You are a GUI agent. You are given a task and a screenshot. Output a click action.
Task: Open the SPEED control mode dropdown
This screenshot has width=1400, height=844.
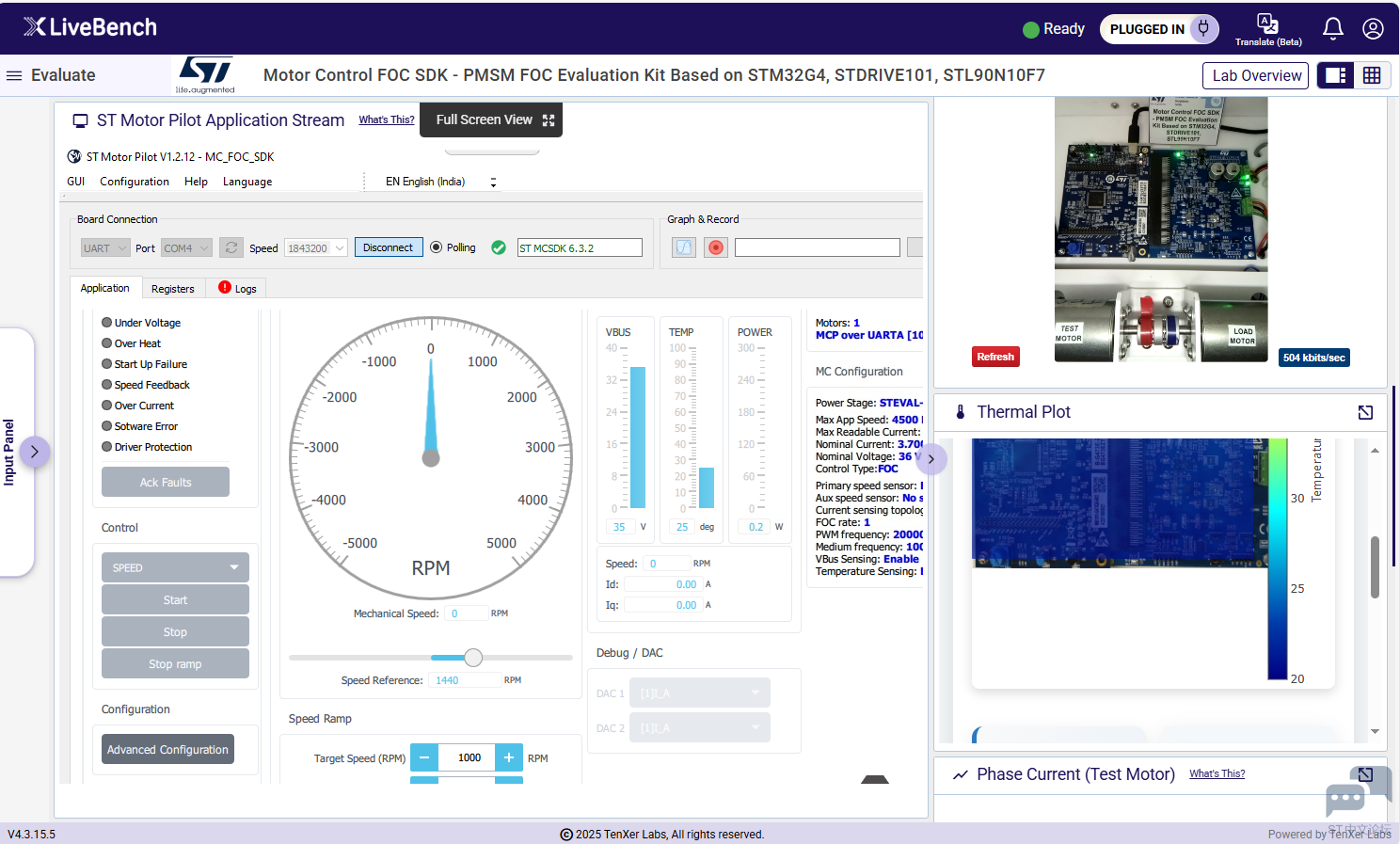[x=175, y=567]
